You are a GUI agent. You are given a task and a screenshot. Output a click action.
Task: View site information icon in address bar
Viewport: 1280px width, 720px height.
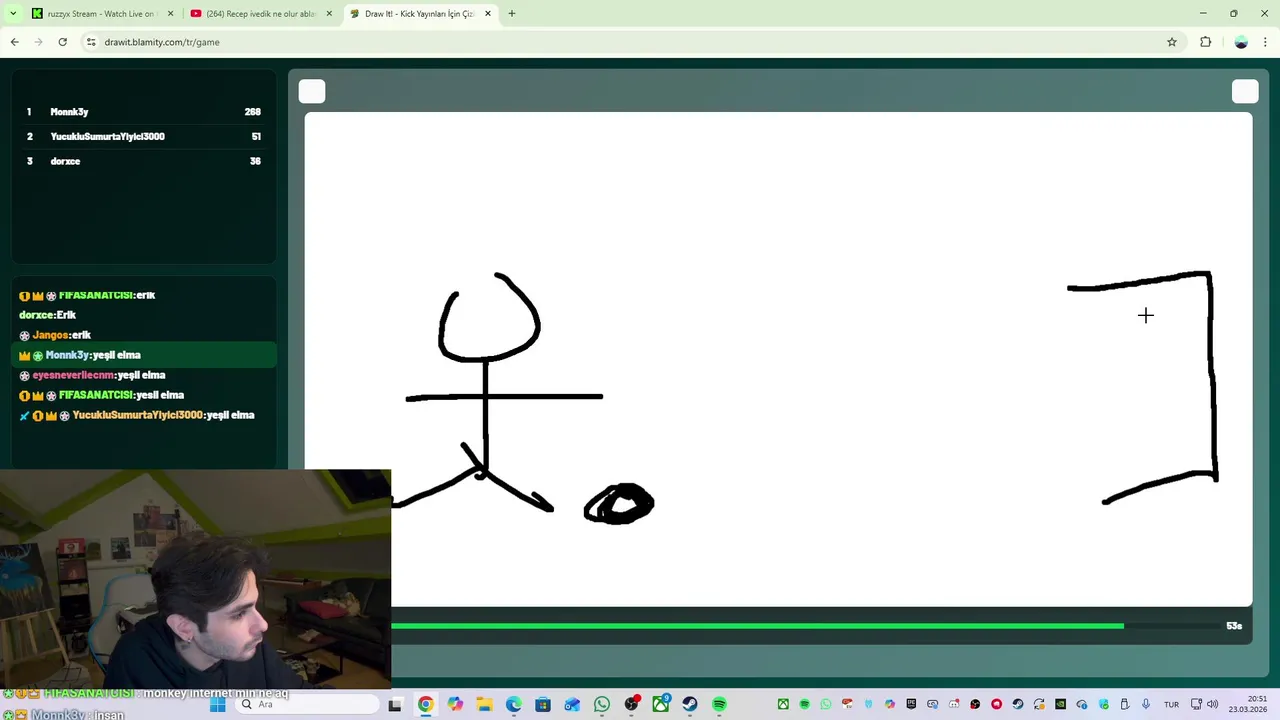tap(91, 42)
